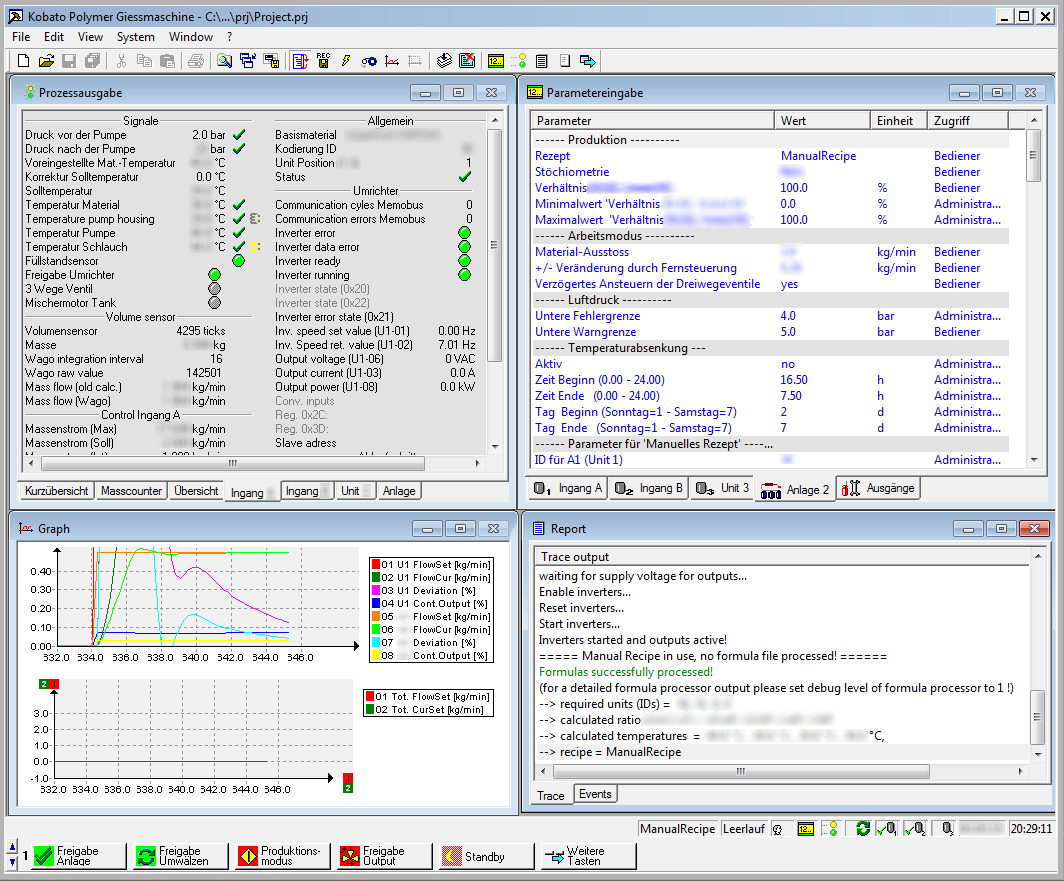Screen dimensions: 1064x881
Task: Click the lightning bolt toolbar icon
Action: pos(346,61)
